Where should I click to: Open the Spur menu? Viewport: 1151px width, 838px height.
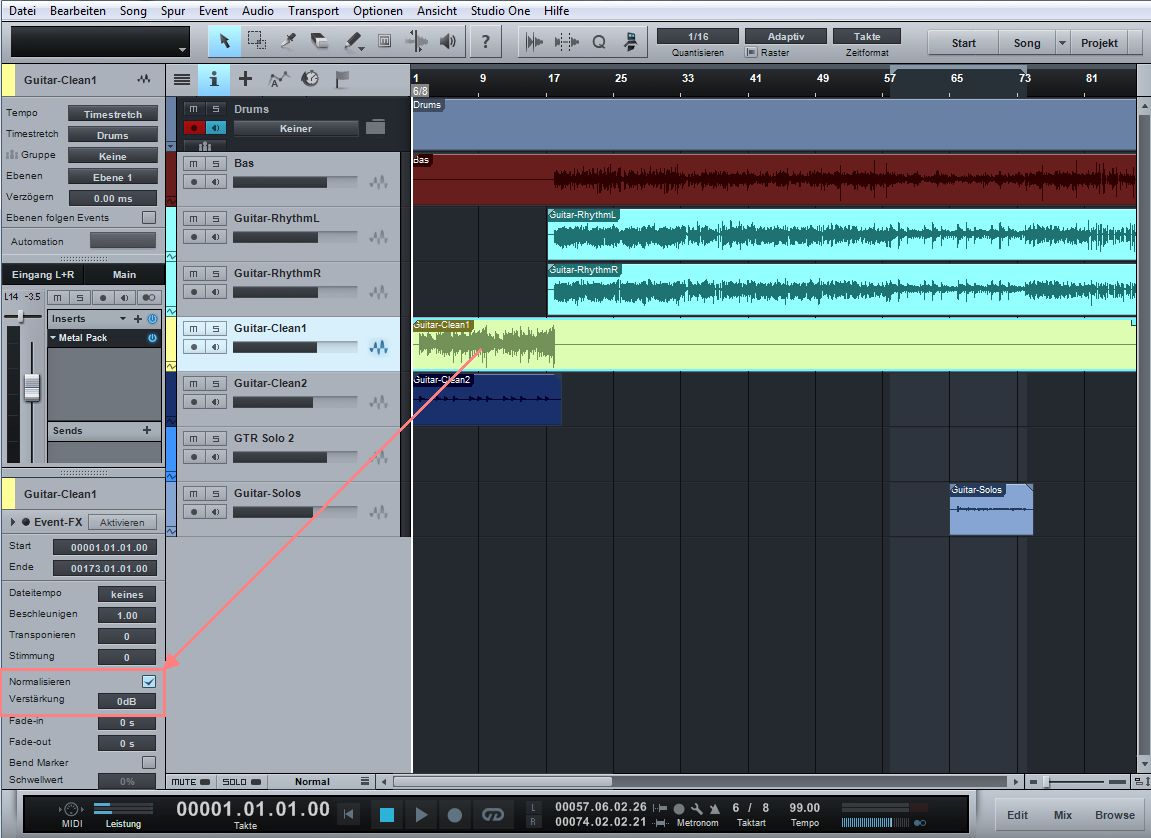173,10
